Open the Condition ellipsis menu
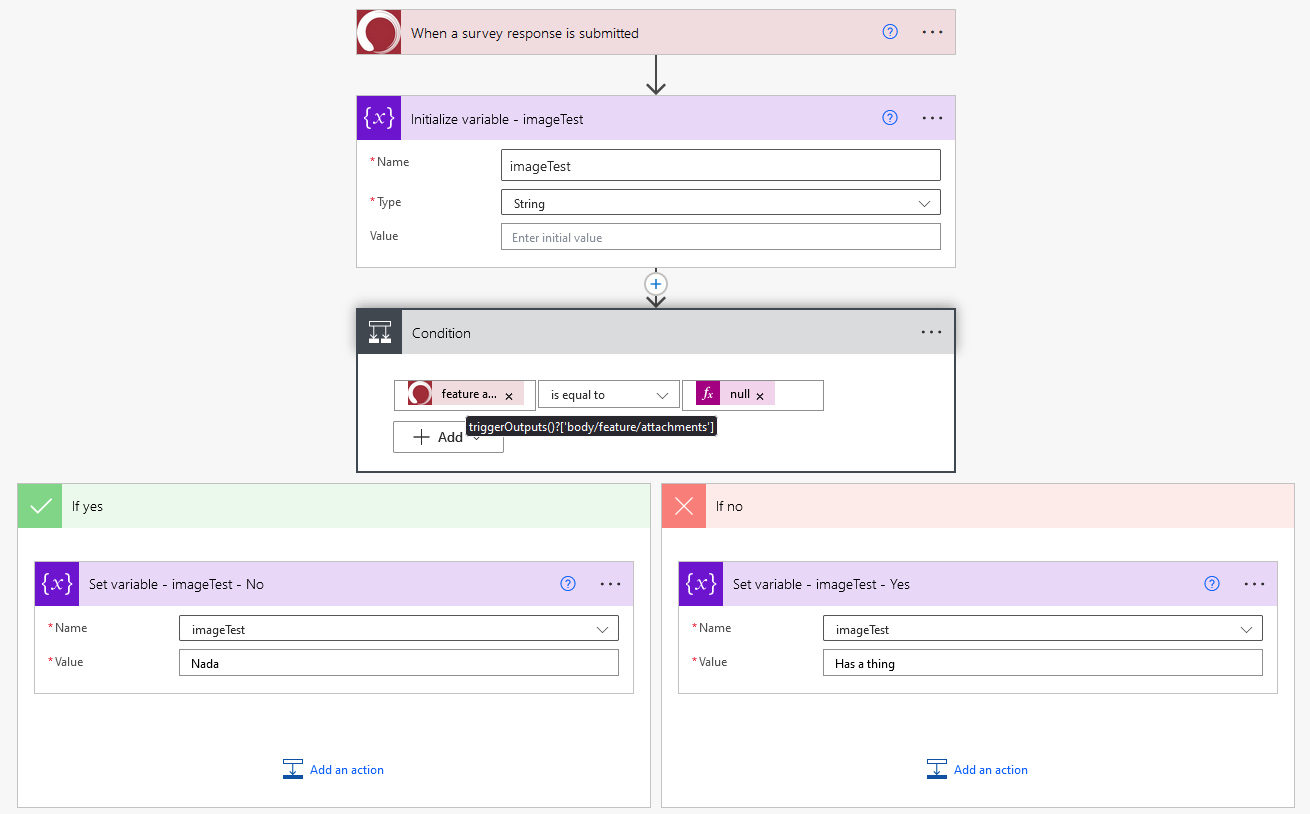The image size is (1310, 814). pos(931,333)
